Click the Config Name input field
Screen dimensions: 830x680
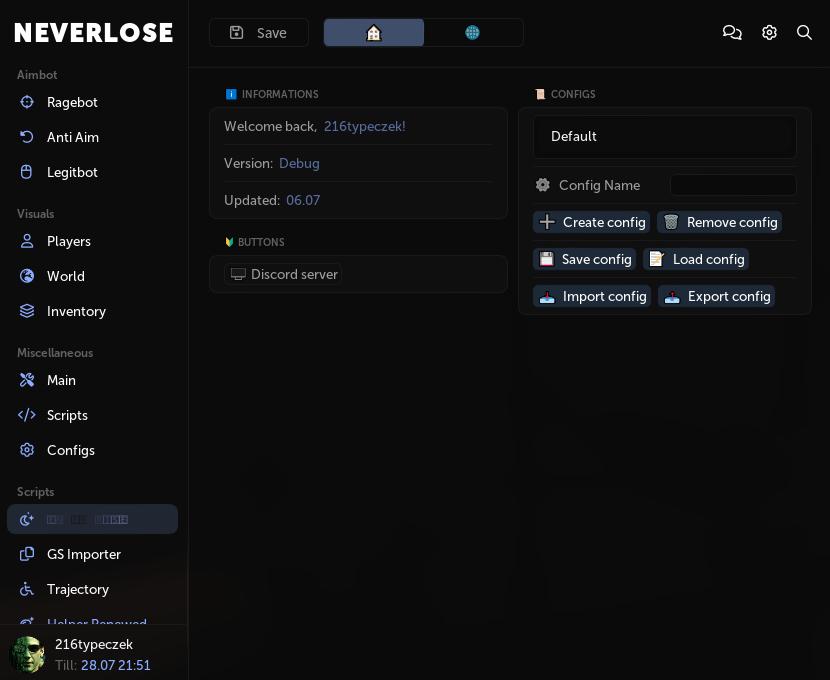tap(733, 185)
